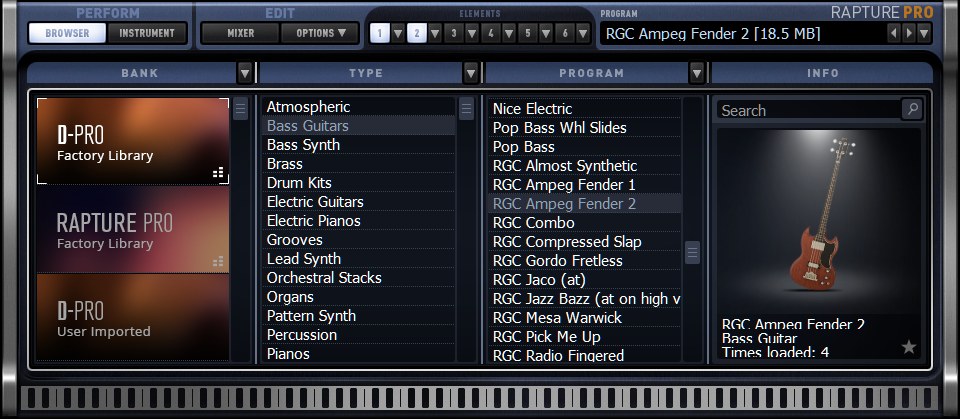The width and height of the screenshot is (960, 419).
Task: Open the TYPE column dropdown arrow
Action: pyautogui.click(x=471, y=73)
